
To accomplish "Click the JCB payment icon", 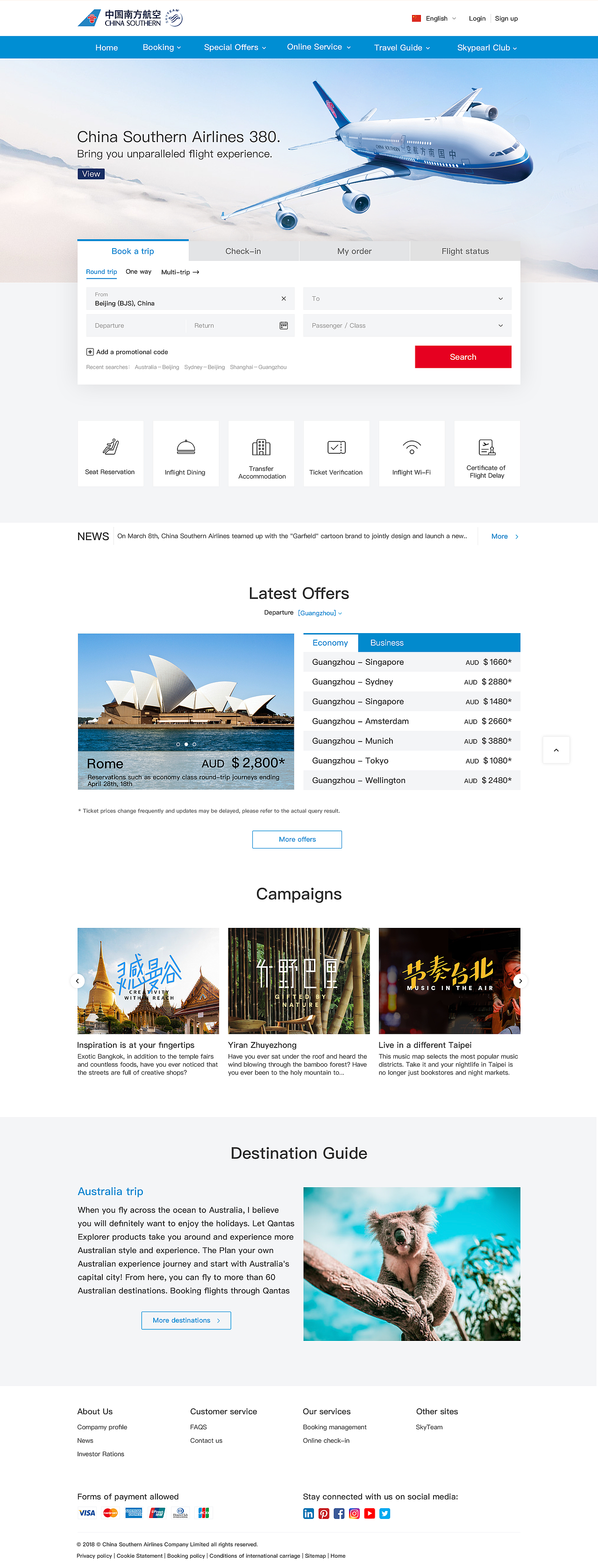I will [204, 1512].
